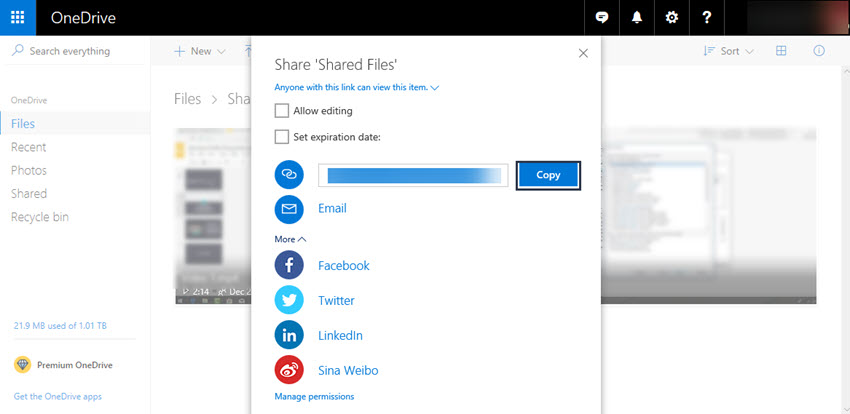Share to Twitter link
Image resolution: width=850 pixels, height=414 pixels.
336,300
